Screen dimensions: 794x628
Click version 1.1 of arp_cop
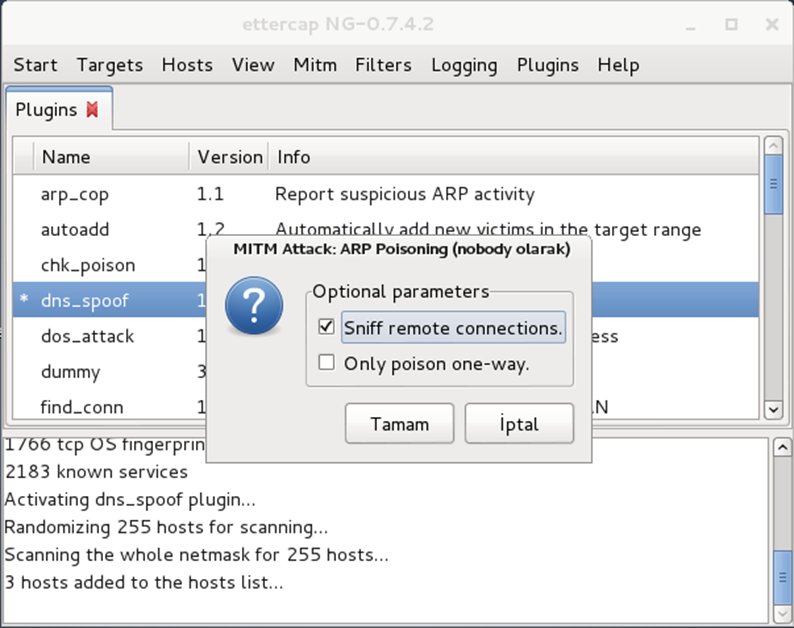[210, 194]
